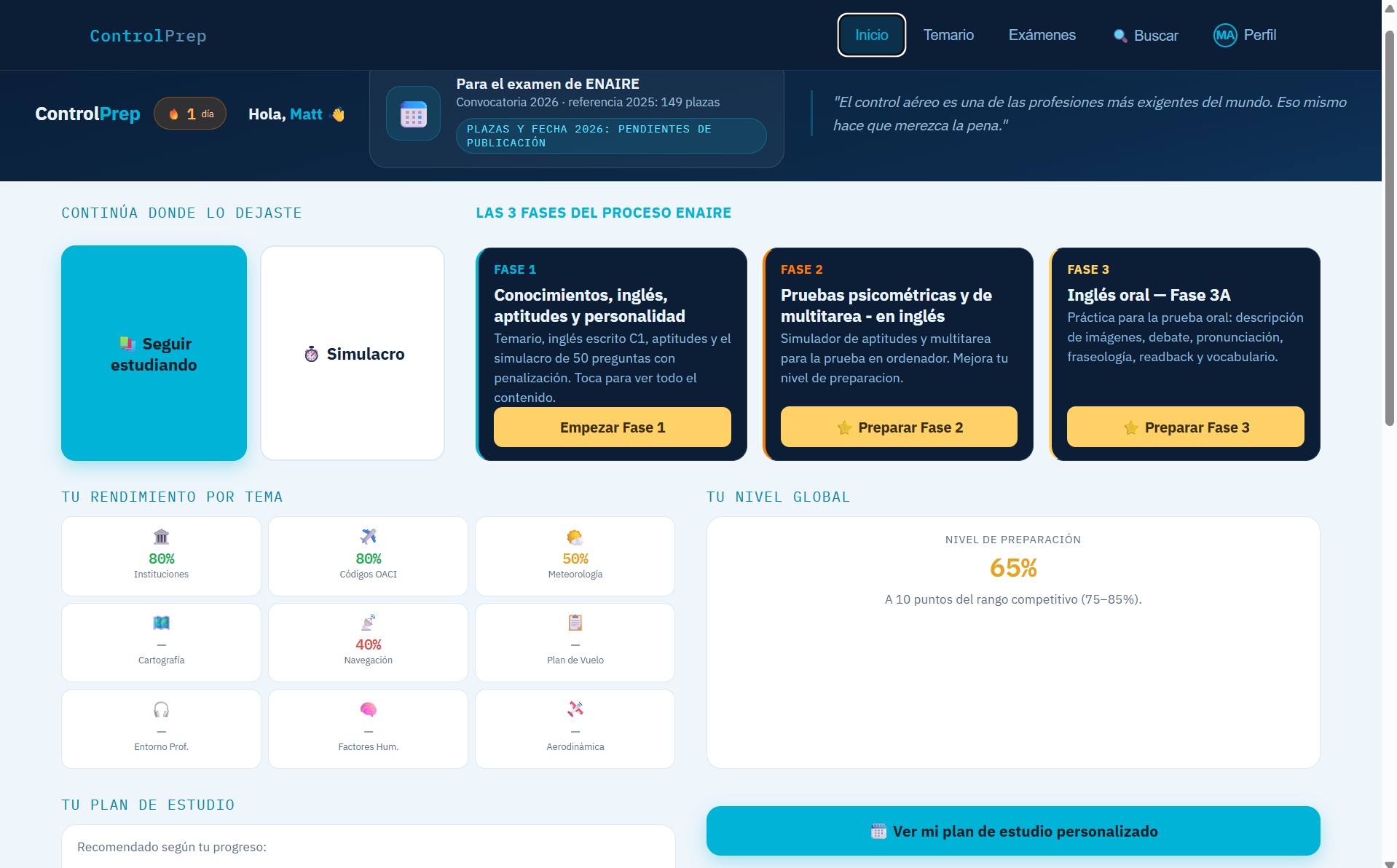The height and width of the screenshot is (868, 1397).
Task: Click Las 3 fases del proceso ENAIRE heading
Action: [603, 213]
